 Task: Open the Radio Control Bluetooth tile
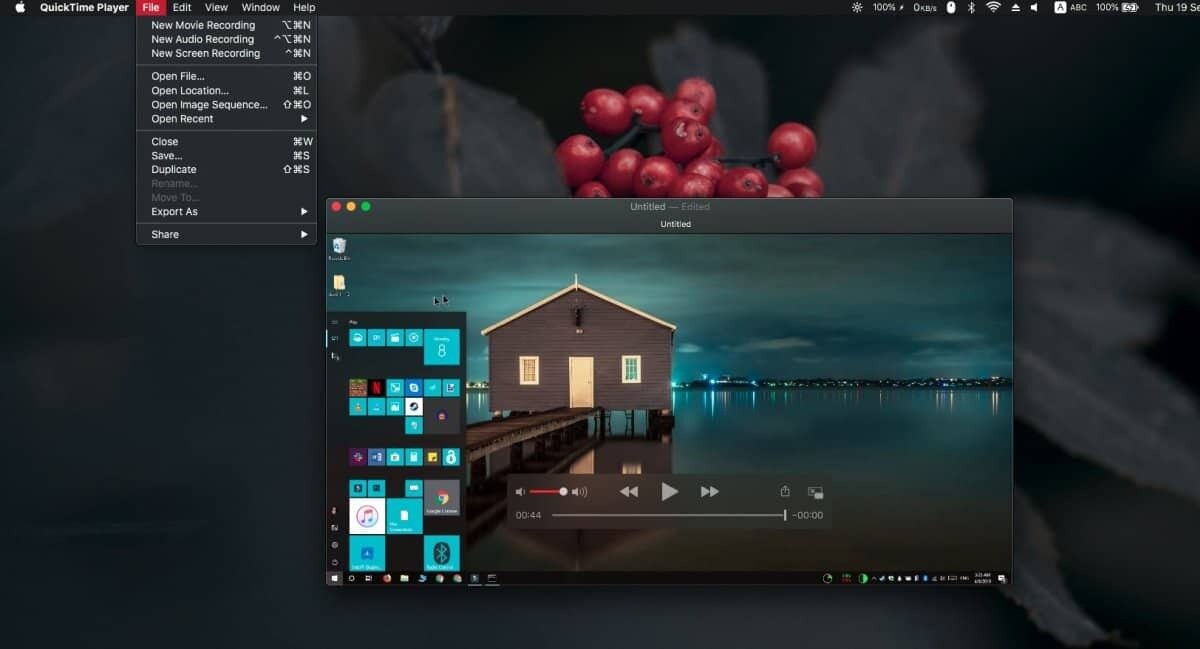[x=441, y=552]
